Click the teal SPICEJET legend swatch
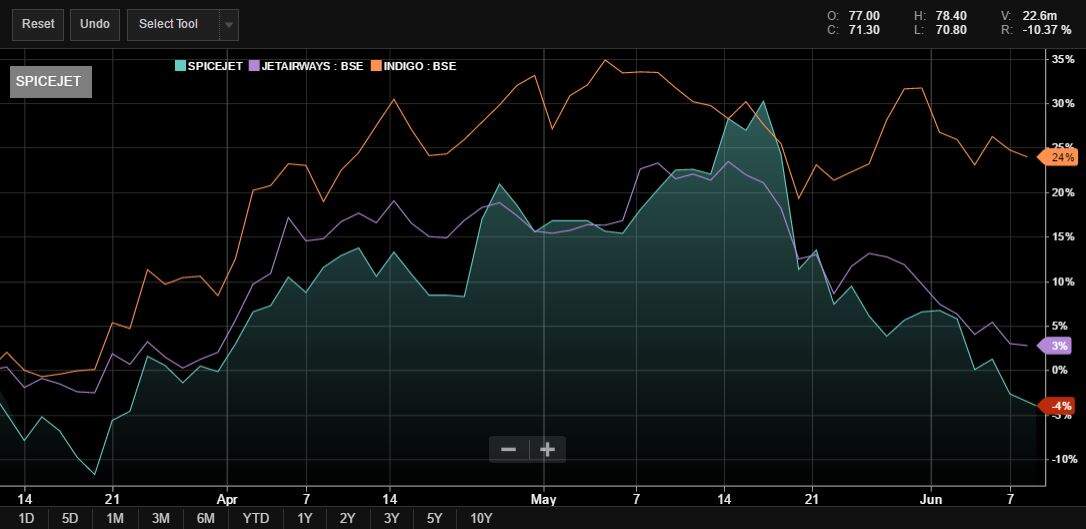Image resolution: width=1086 pixels, height=529 pixels. [x=179, y=66]
